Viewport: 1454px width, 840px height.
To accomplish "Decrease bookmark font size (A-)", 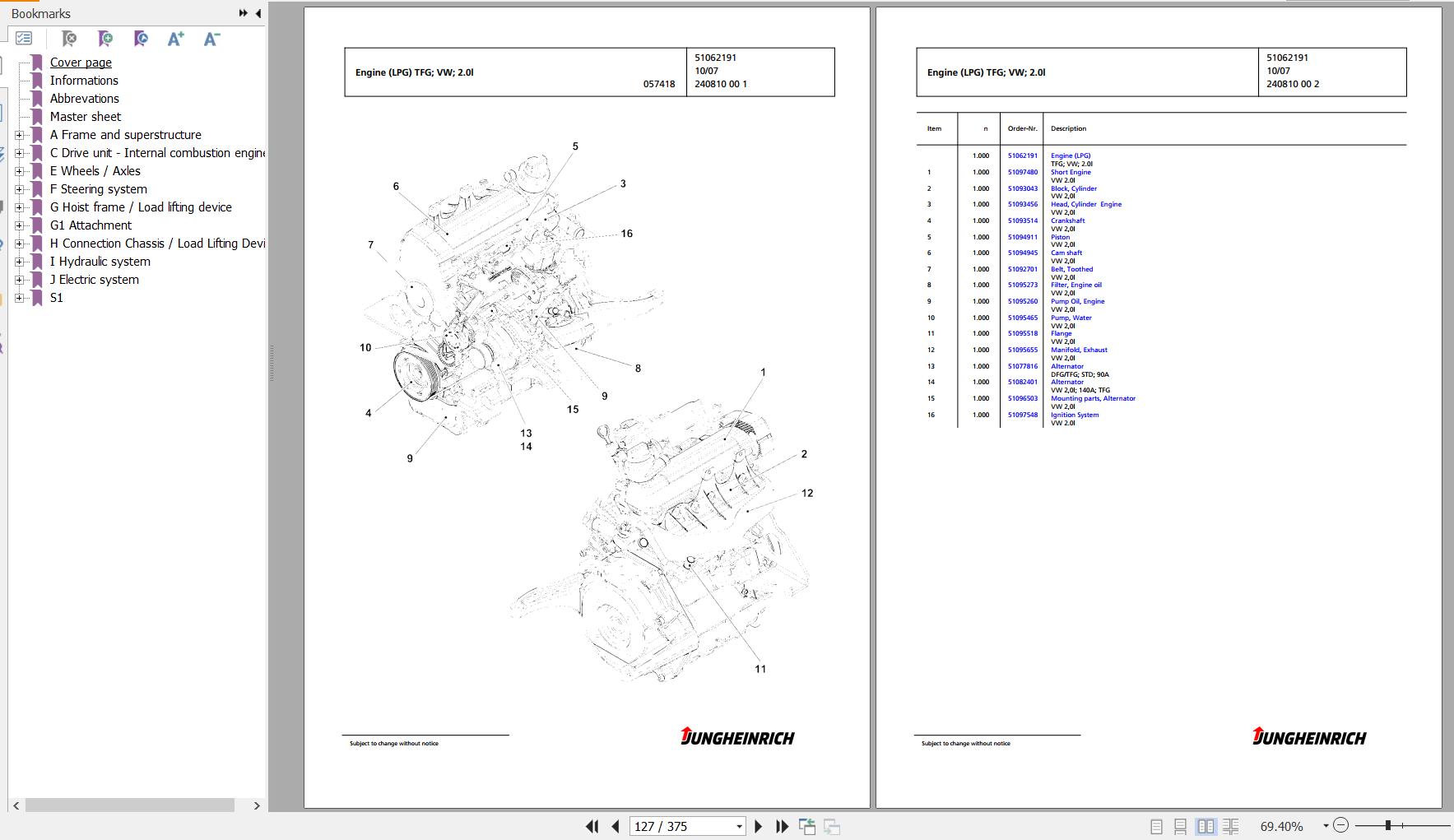I will click(211, 39).
